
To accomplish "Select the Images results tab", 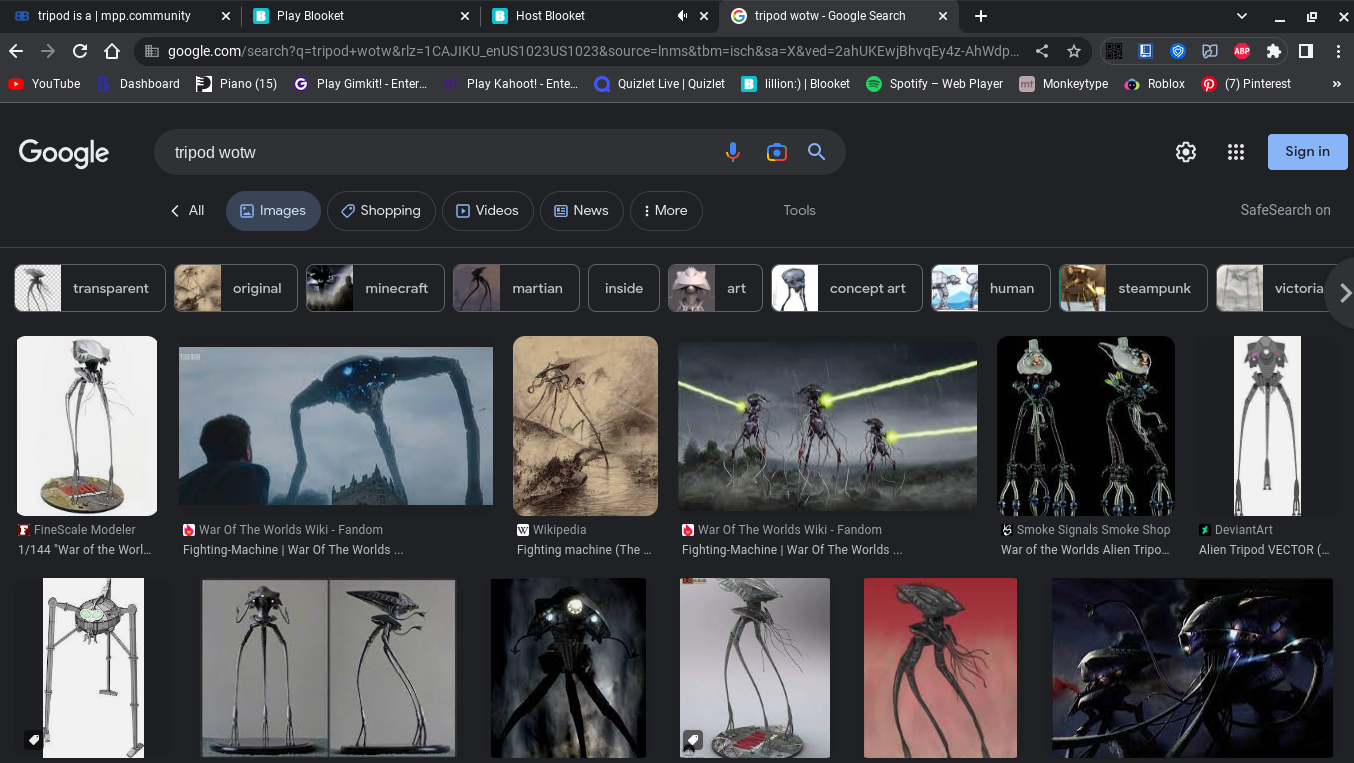I will (x=273, y=211).
